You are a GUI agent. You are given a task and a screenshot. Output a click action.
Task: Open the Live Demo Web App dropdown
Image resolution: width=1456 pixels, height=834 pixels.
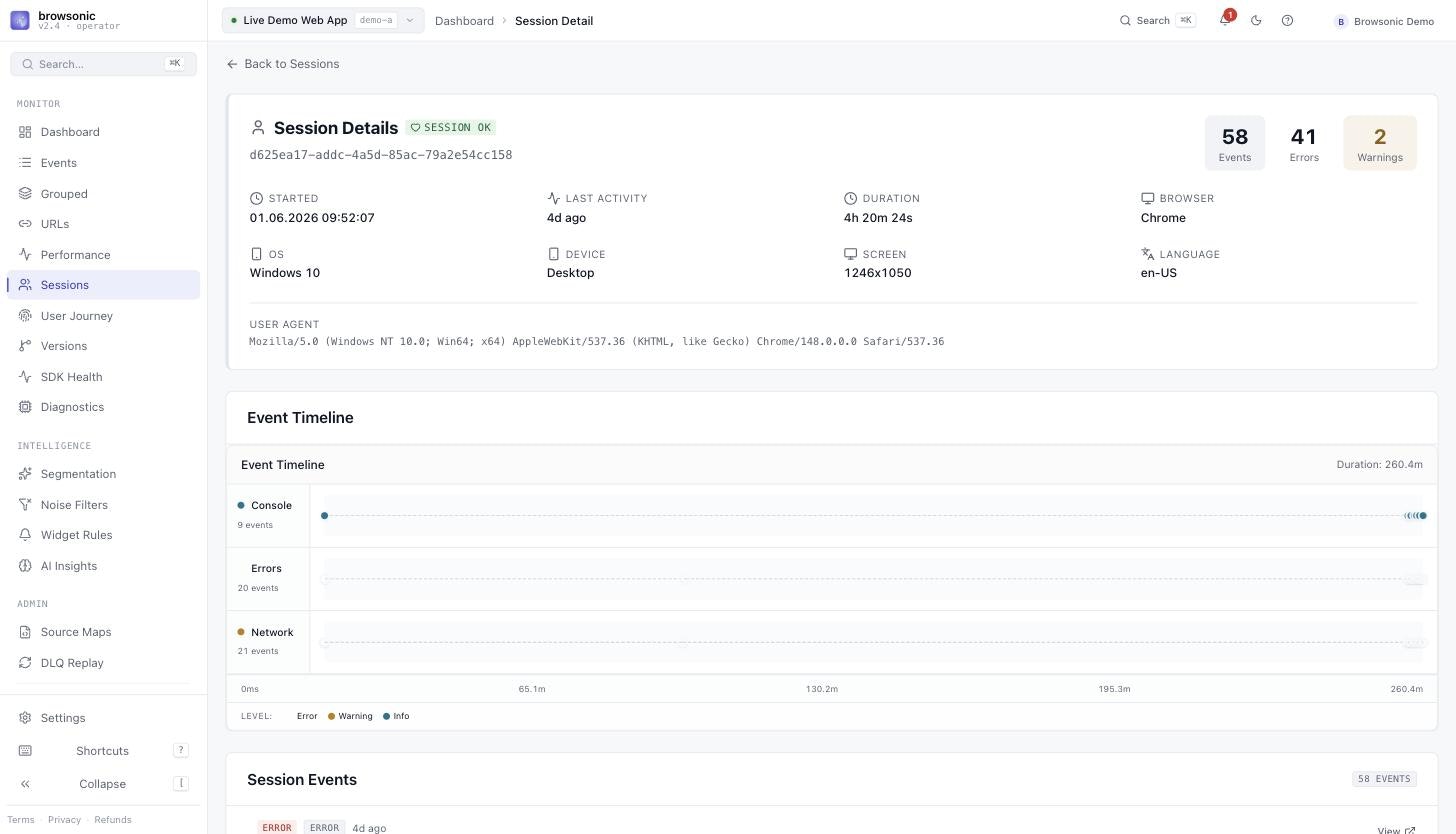(323, 20)
